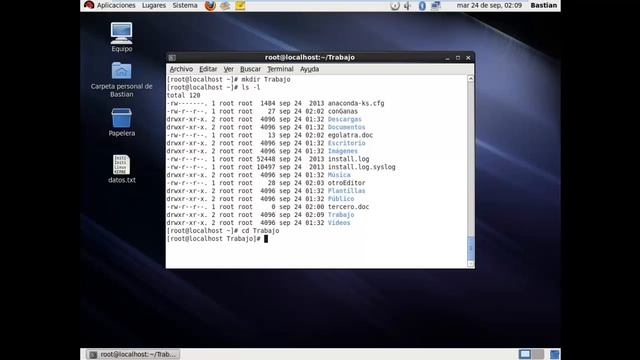Open the terminal window menu icon
Viewport: 640px width, 360px height.
[x=172, y=58]
